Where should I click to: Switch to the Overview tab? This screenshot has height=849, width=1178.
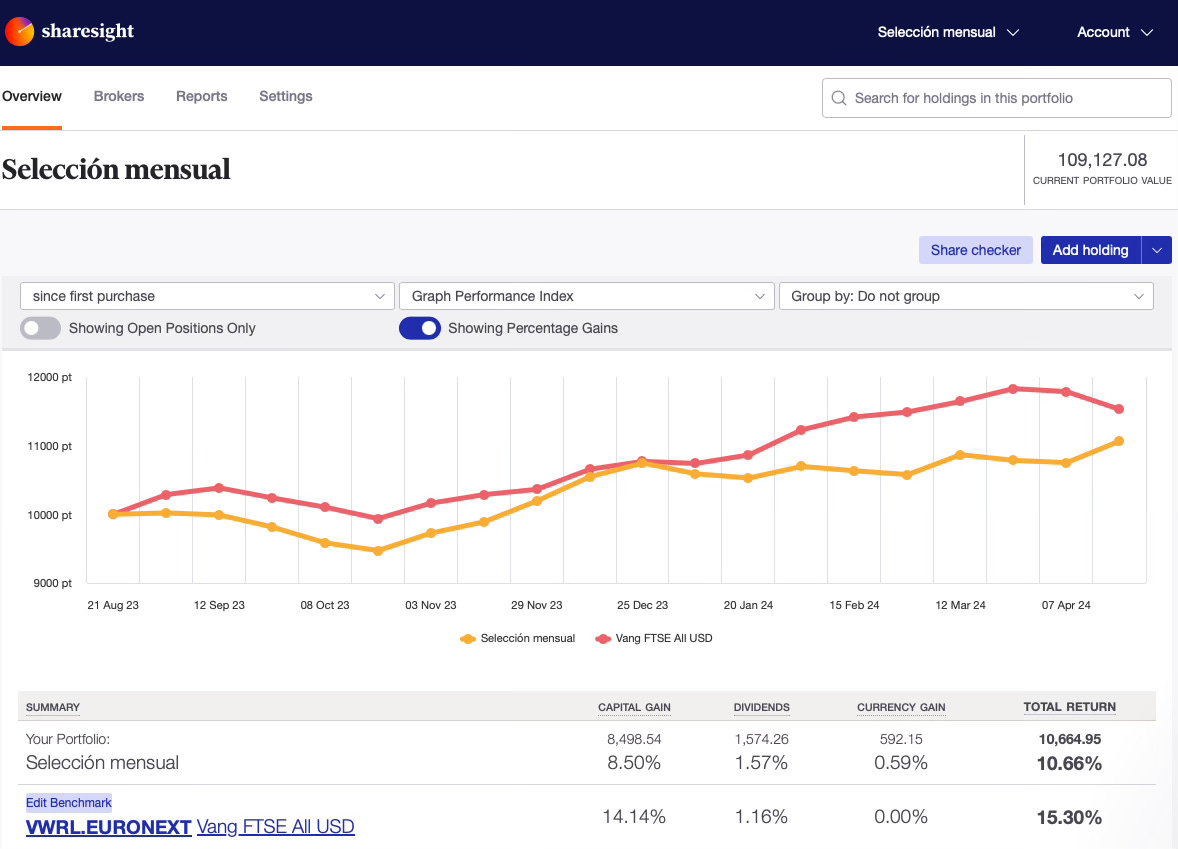[32, 96]
